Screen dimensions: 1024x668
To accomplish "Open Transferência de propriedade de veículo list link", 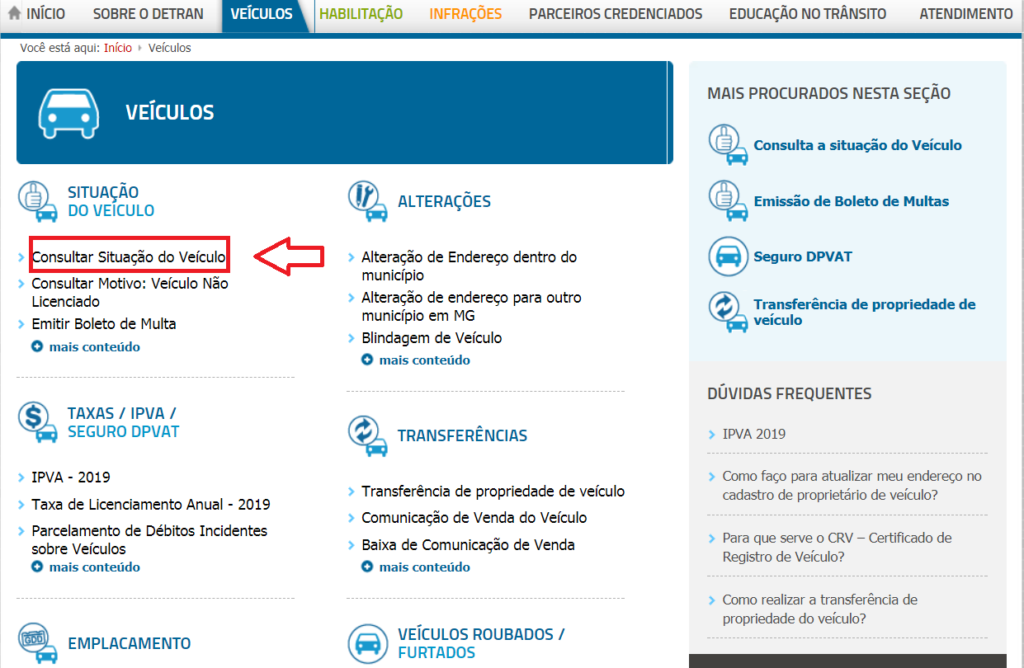I will point(492,490).
